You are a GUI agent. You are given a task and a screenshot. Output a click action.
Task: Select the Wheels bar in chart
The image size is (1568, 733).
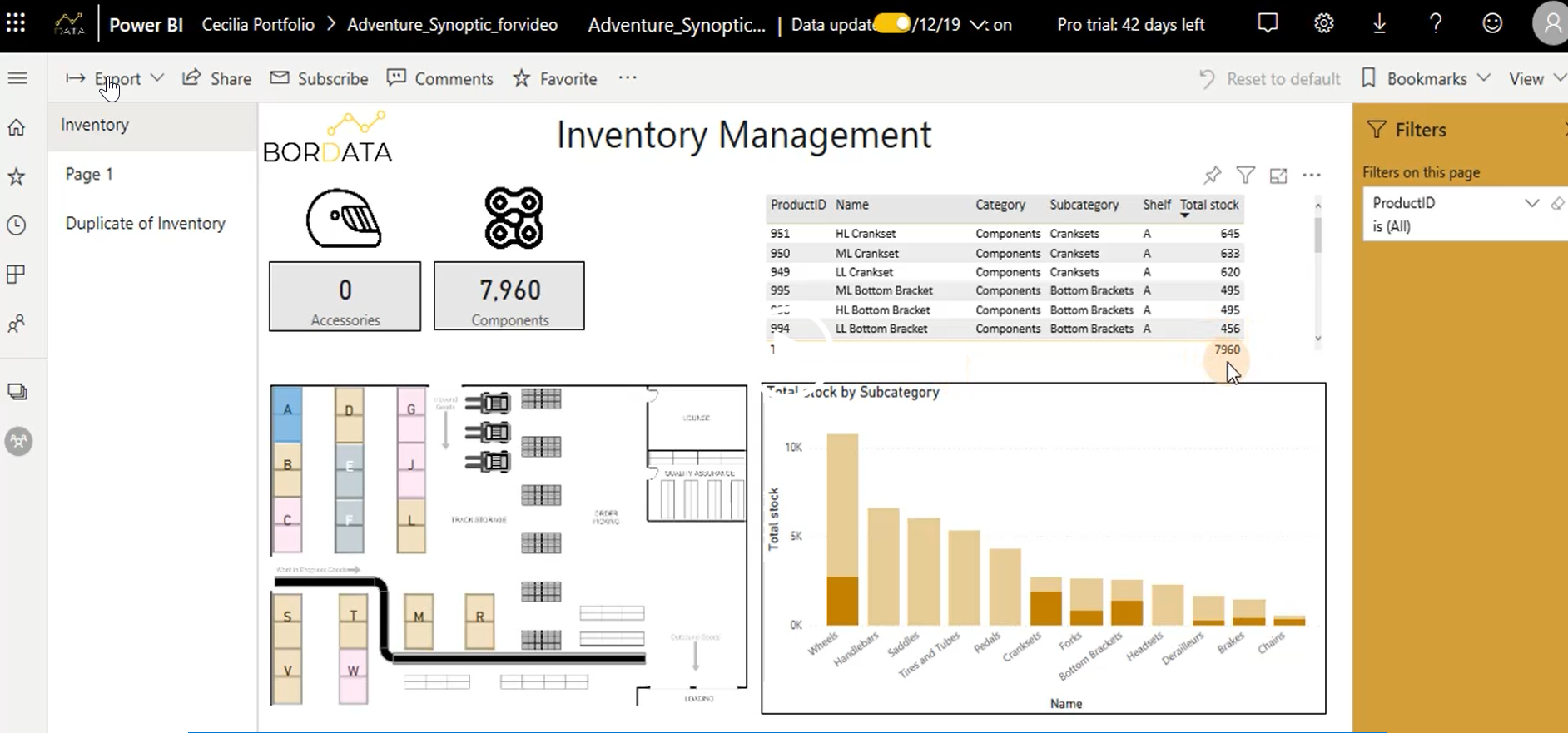click(x=842, y=529)
